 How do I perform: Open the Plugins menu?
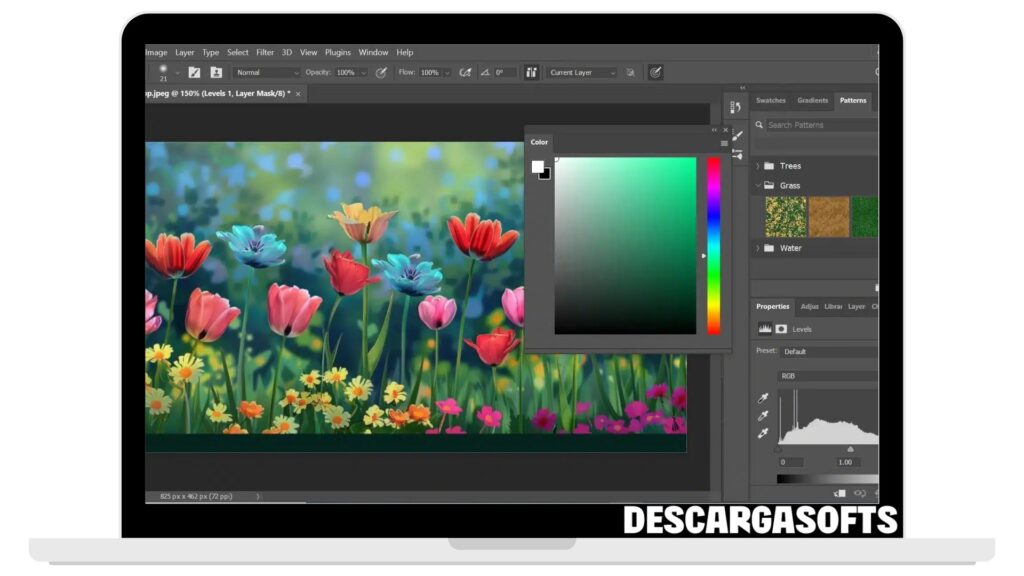338,52
